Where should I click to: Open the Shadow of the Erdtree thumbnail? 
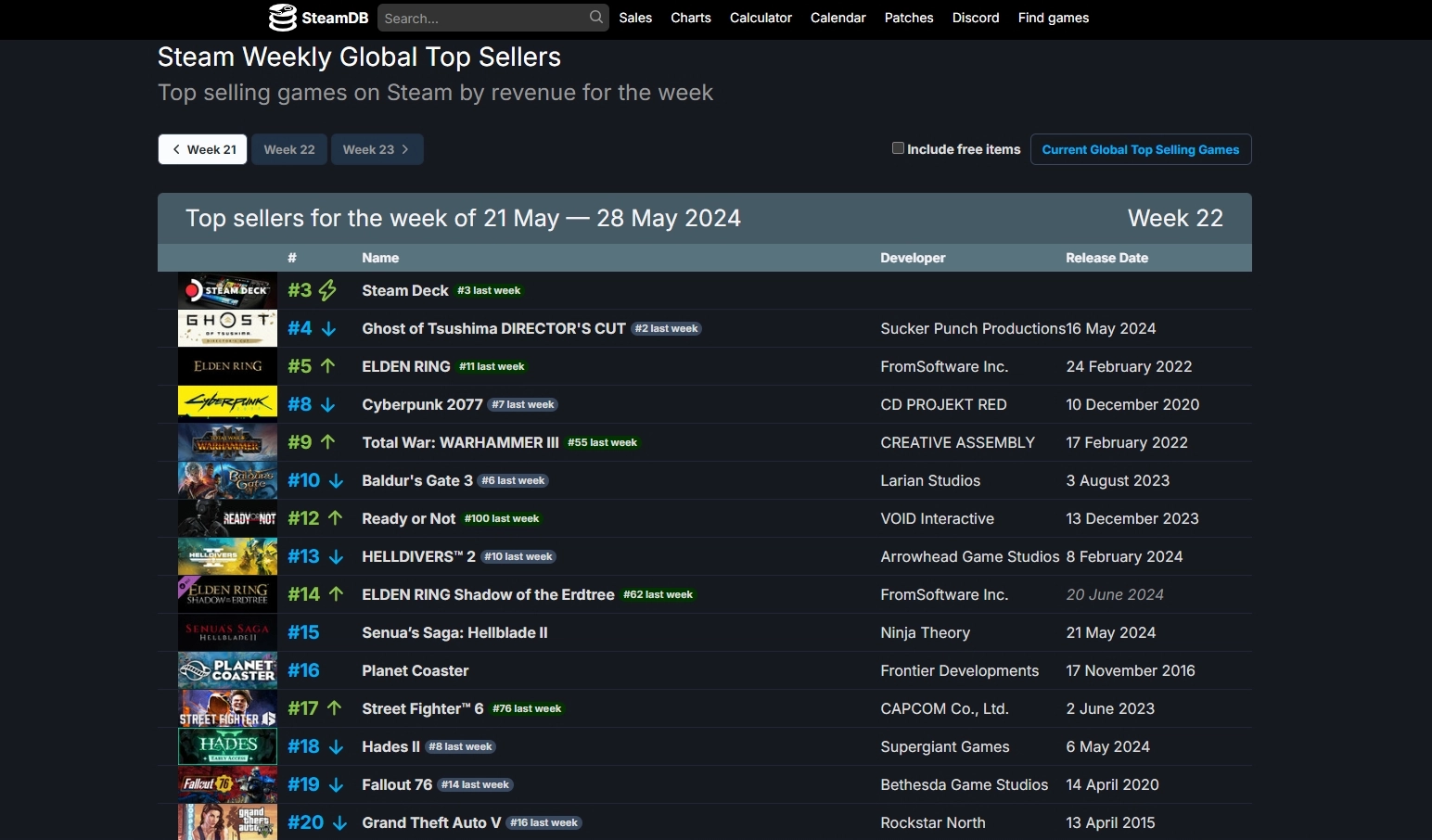(227, 594)
